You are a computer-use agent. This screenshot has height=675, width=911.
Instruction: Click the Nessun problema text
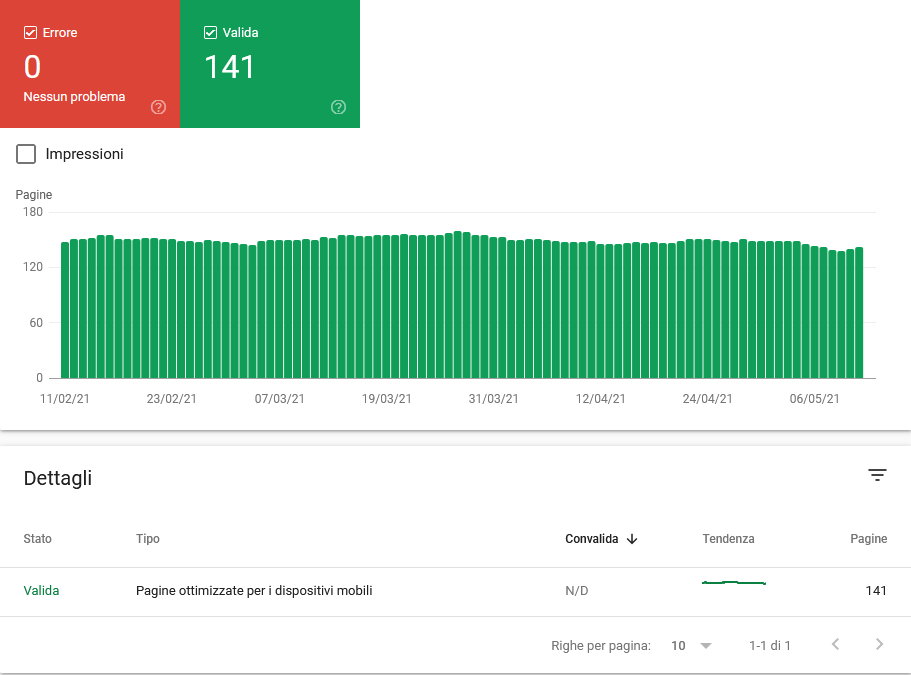74,96
